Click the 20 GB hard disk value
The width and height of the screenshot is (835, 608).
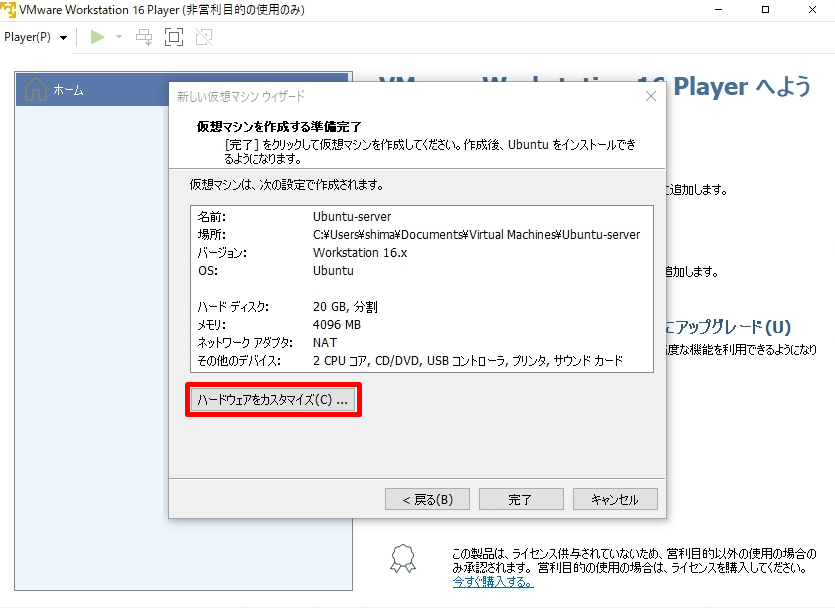point(345,307)
